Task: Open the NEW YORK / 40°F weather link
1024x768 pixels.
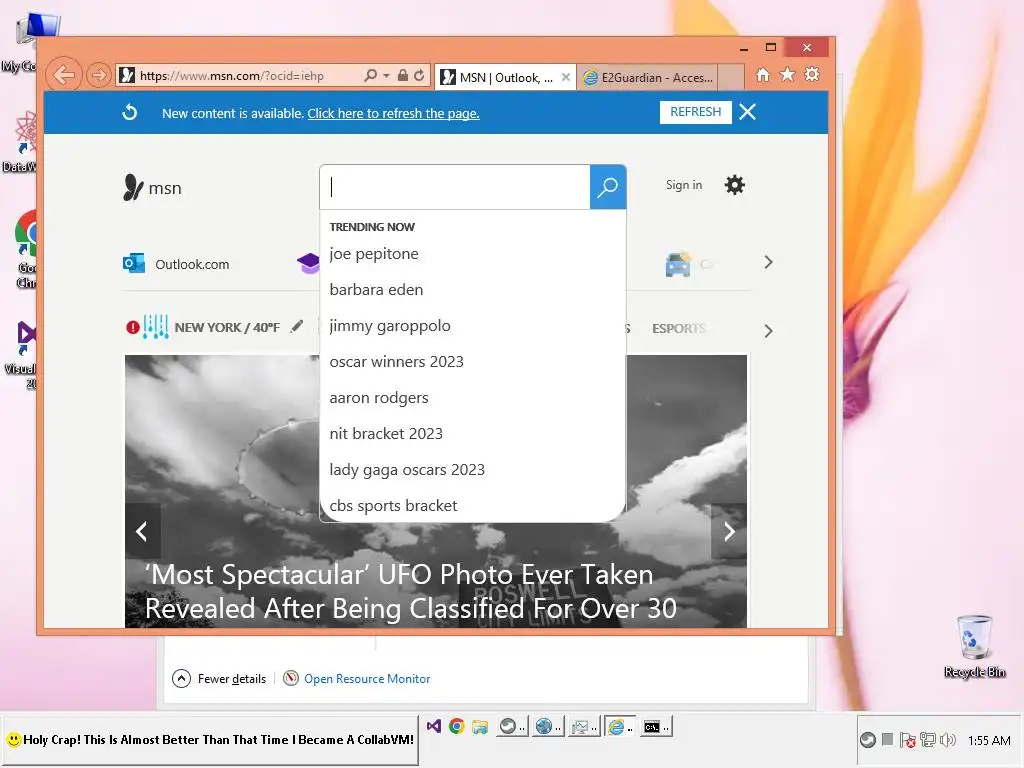Action: (227, 327)
